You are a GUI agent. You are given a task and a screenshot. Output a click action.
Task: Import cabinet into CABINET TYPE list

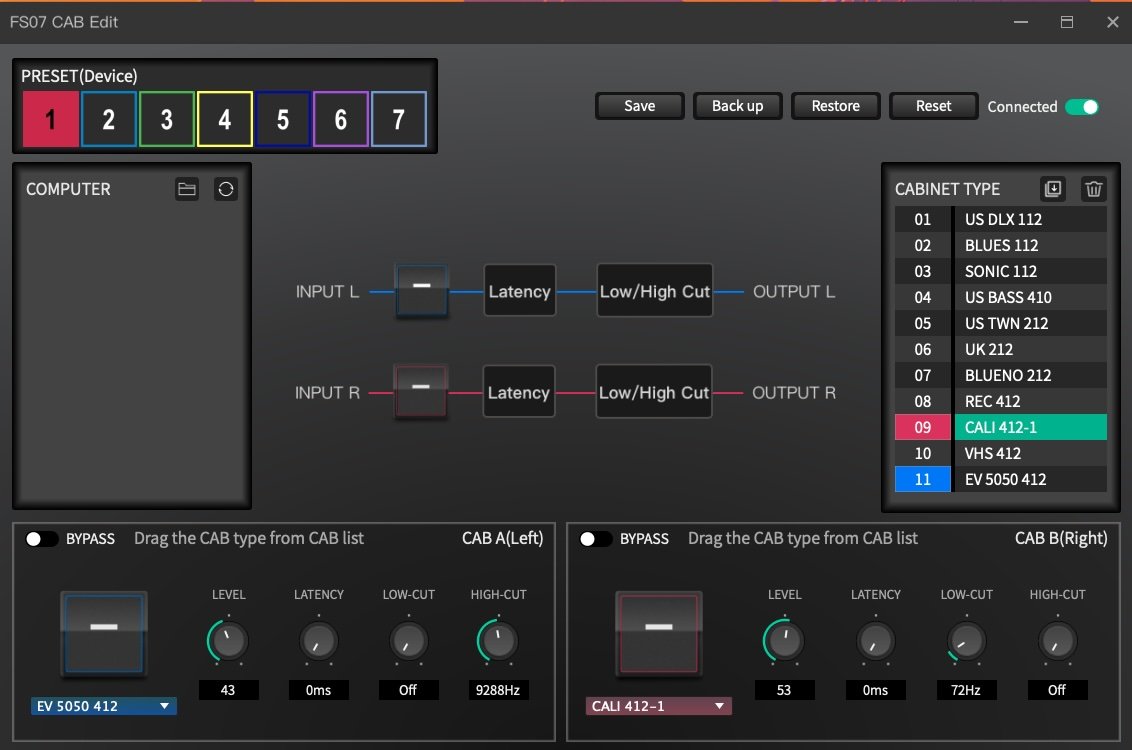(x=1053, y=189)
